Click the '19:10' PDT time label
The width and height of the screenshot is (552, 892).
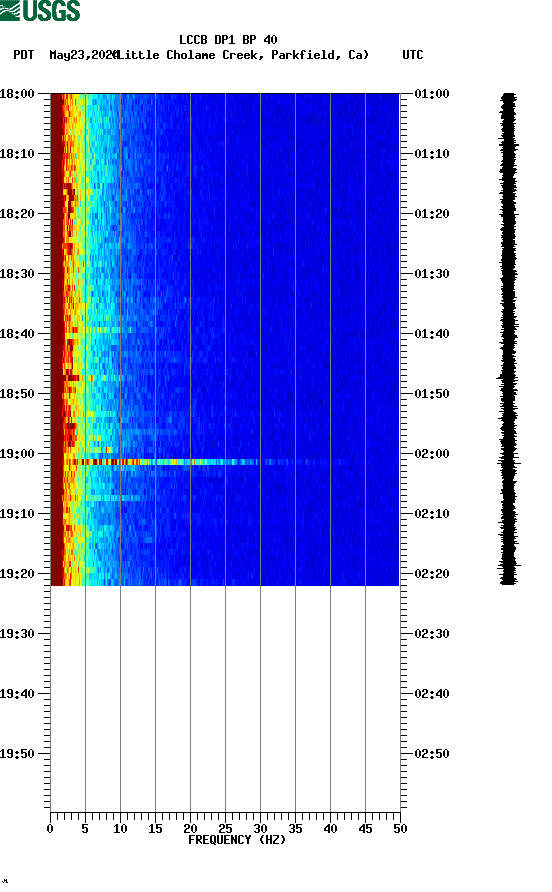(17, 514)
